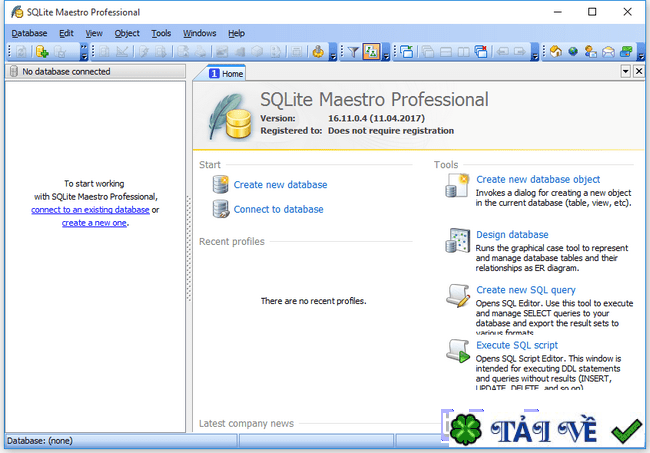Click the green credit card purchase icon
Viewport: 650px width, 453px height.
click(626, 52)
